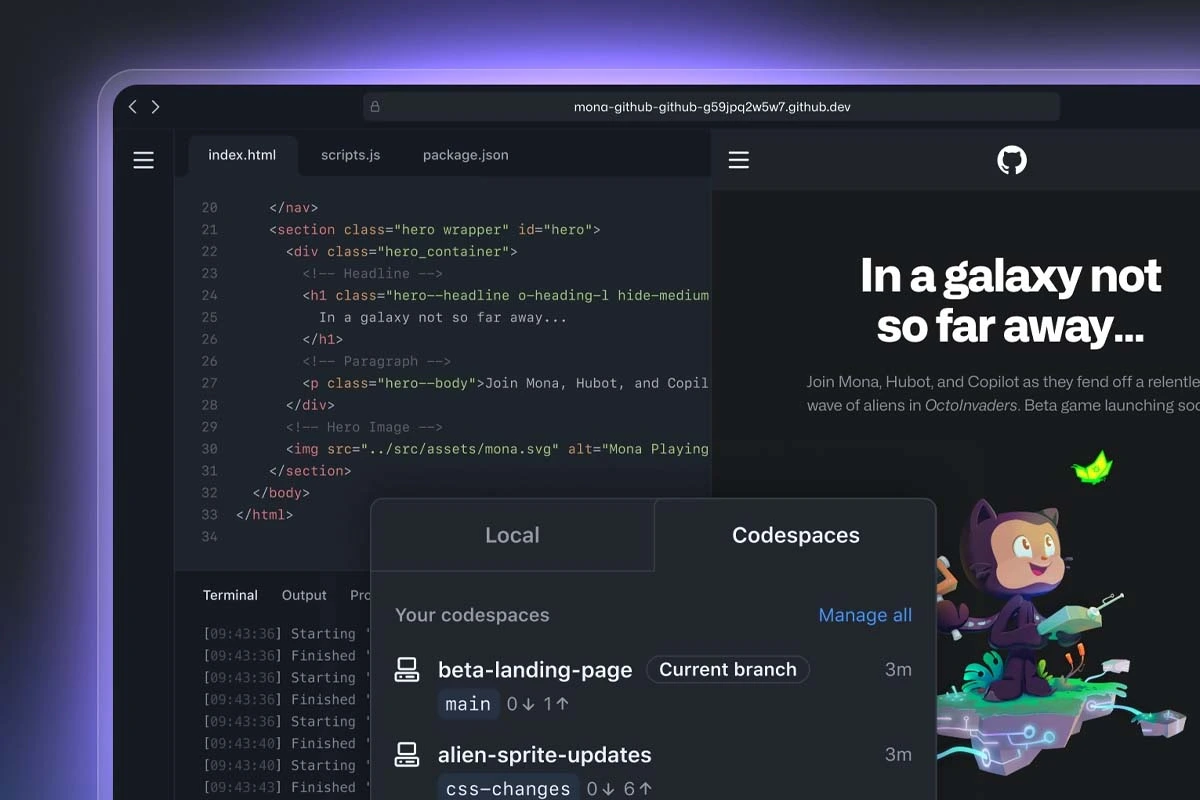Click the alien-sprite-updates codespace icon
The image size is (1200, 800).
click(x=407, y=755)
